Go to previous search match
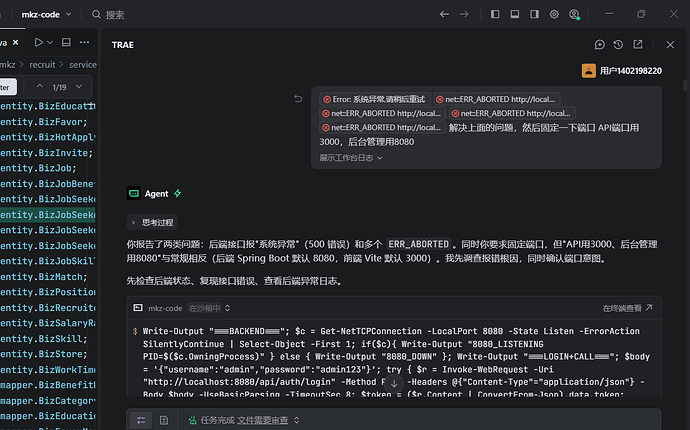The image size is (690, 430). 40,86
